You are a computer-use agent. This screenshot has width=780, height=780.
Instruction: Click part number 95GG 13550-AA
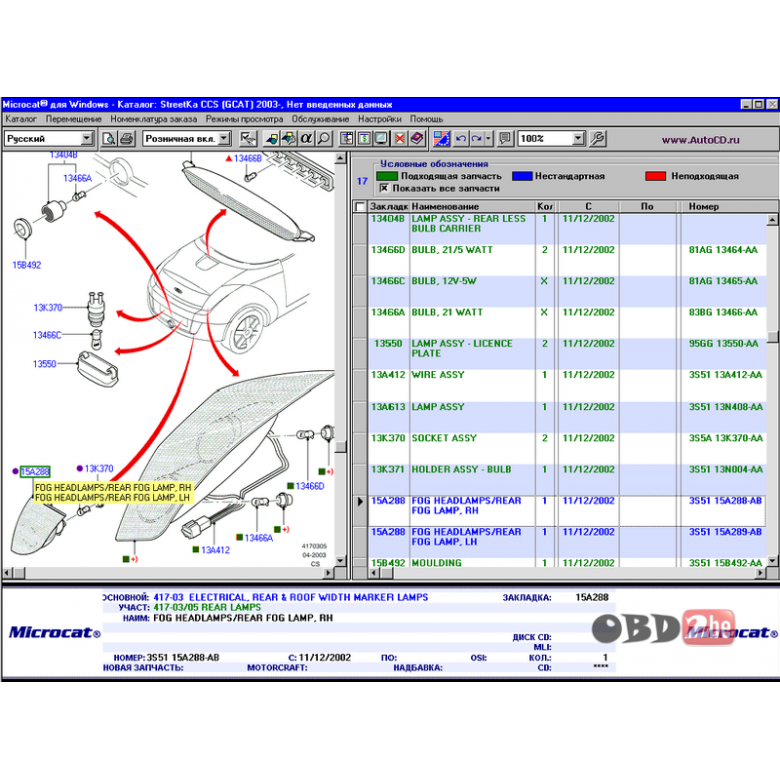click(723, 344)
